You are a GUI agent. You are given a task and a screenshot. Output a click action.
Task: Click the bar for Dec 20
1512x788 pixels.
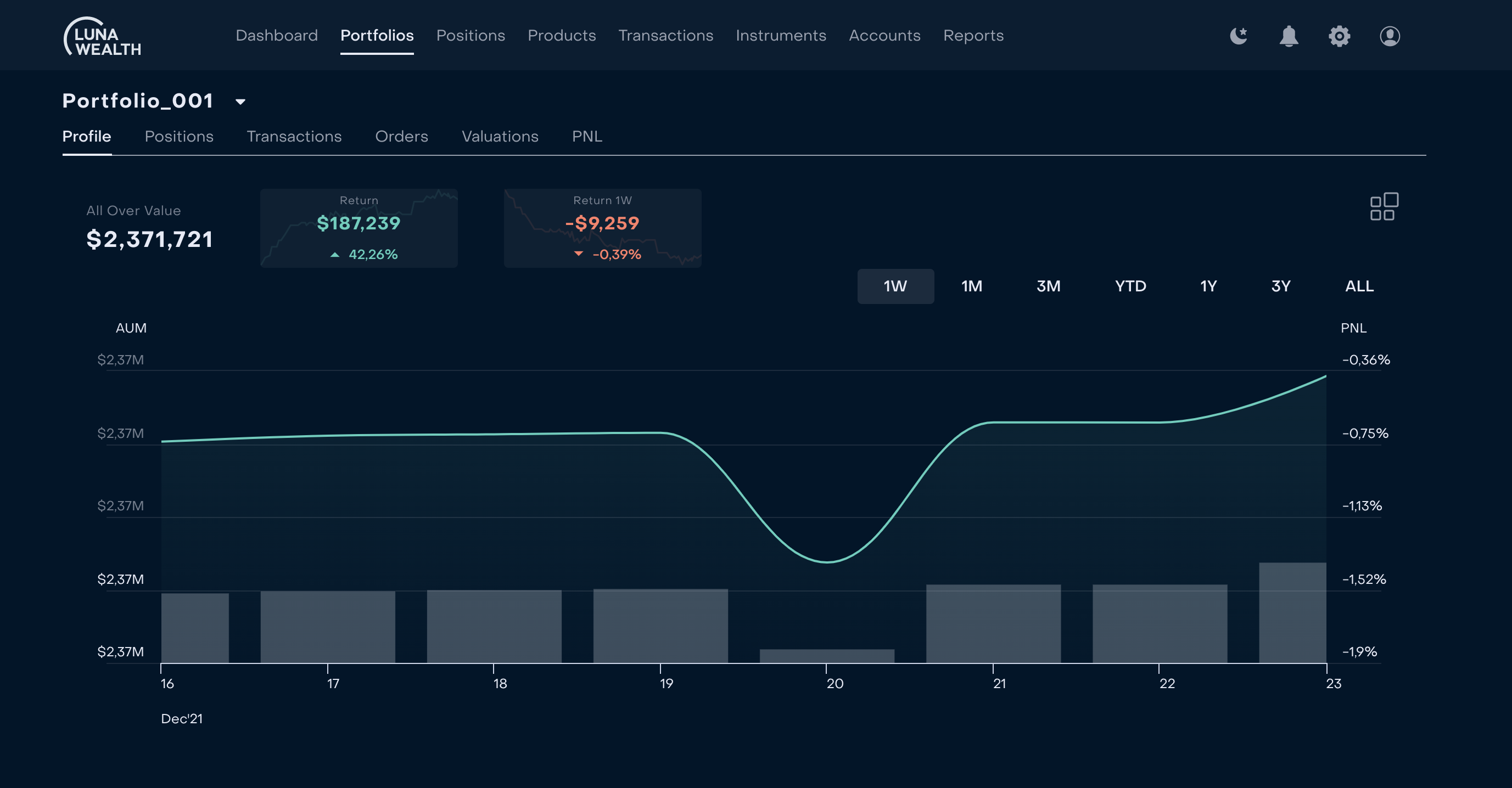tap(826, 656)
